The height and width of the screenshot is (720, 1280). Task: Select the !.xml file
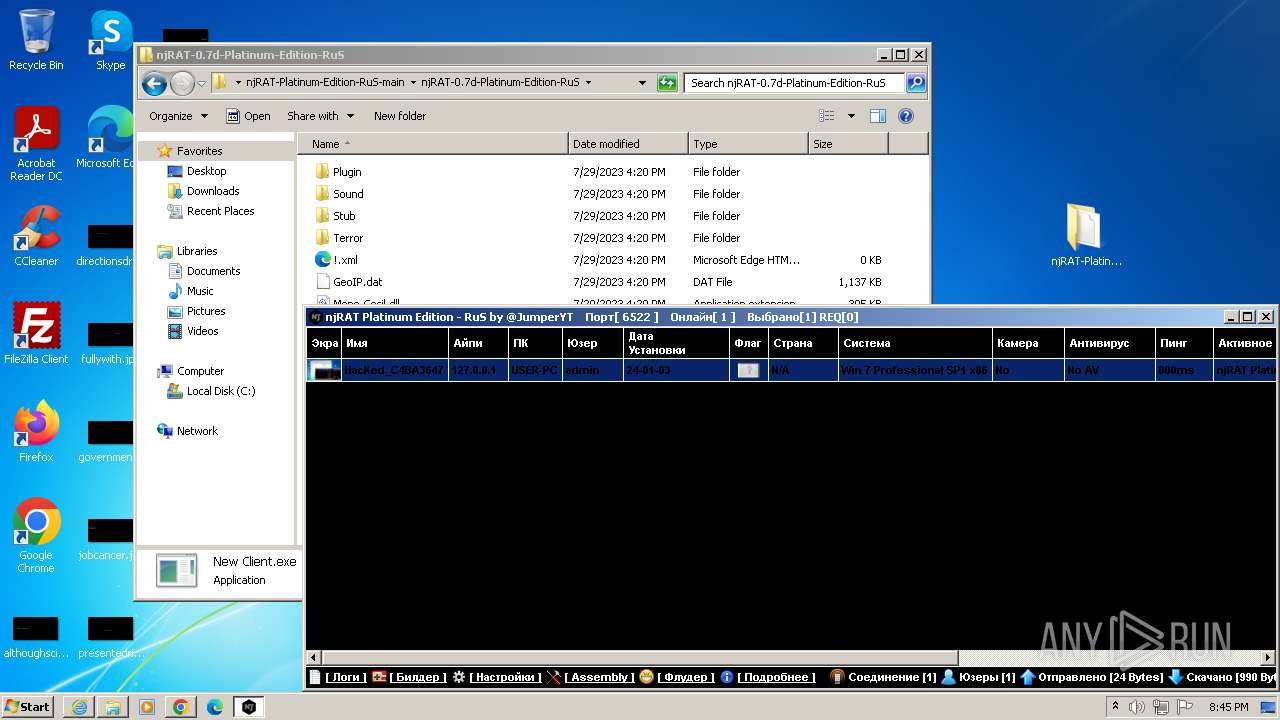coord(345,260)
